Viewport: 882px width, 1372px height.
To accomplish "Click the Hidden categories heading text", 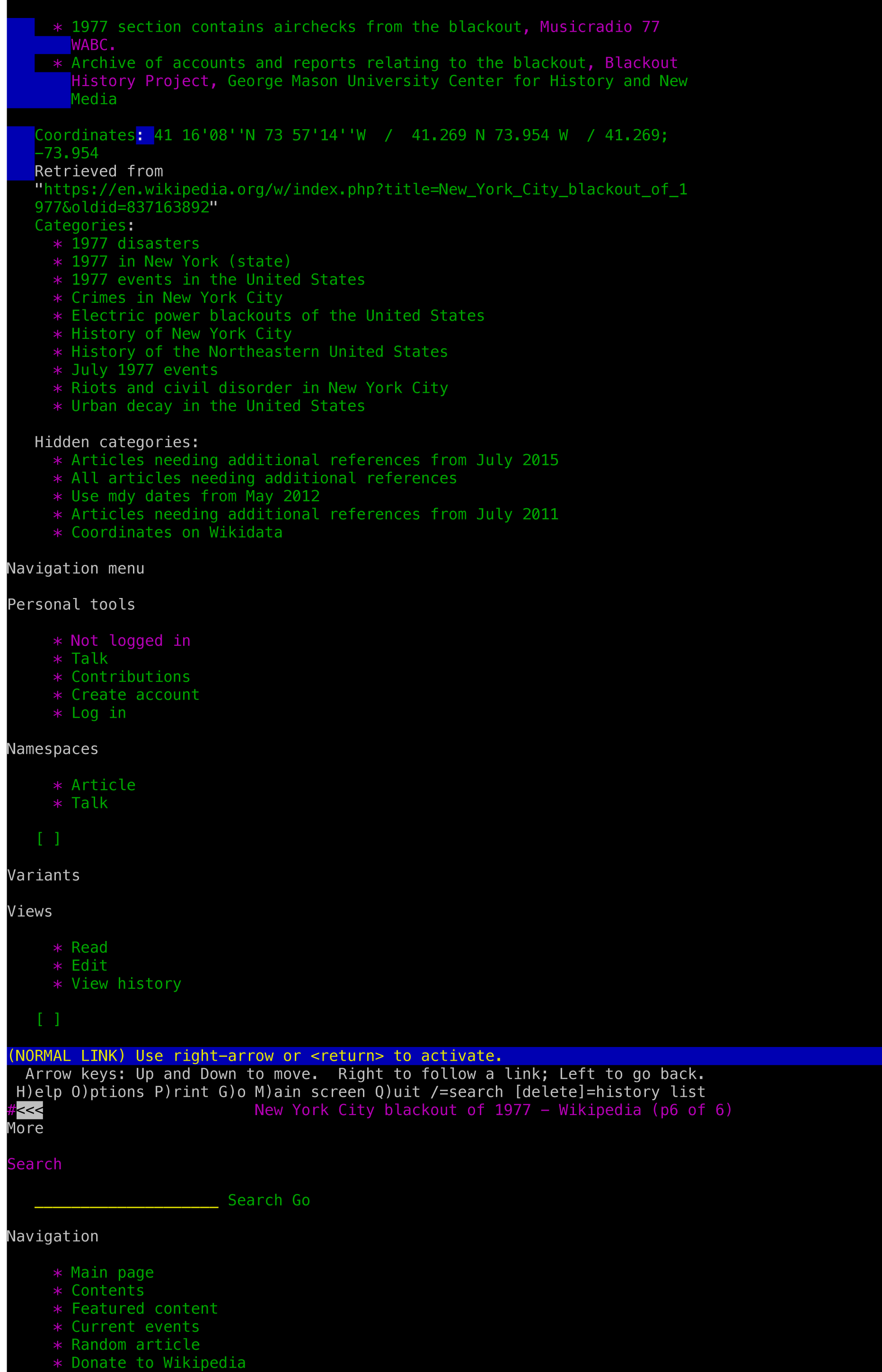I will 117,442.
